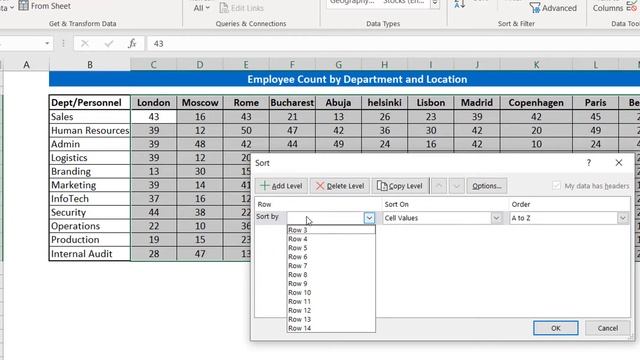Select the Moscow header cell
Viewport: 640px width, 360px height.
click(200, 102)
